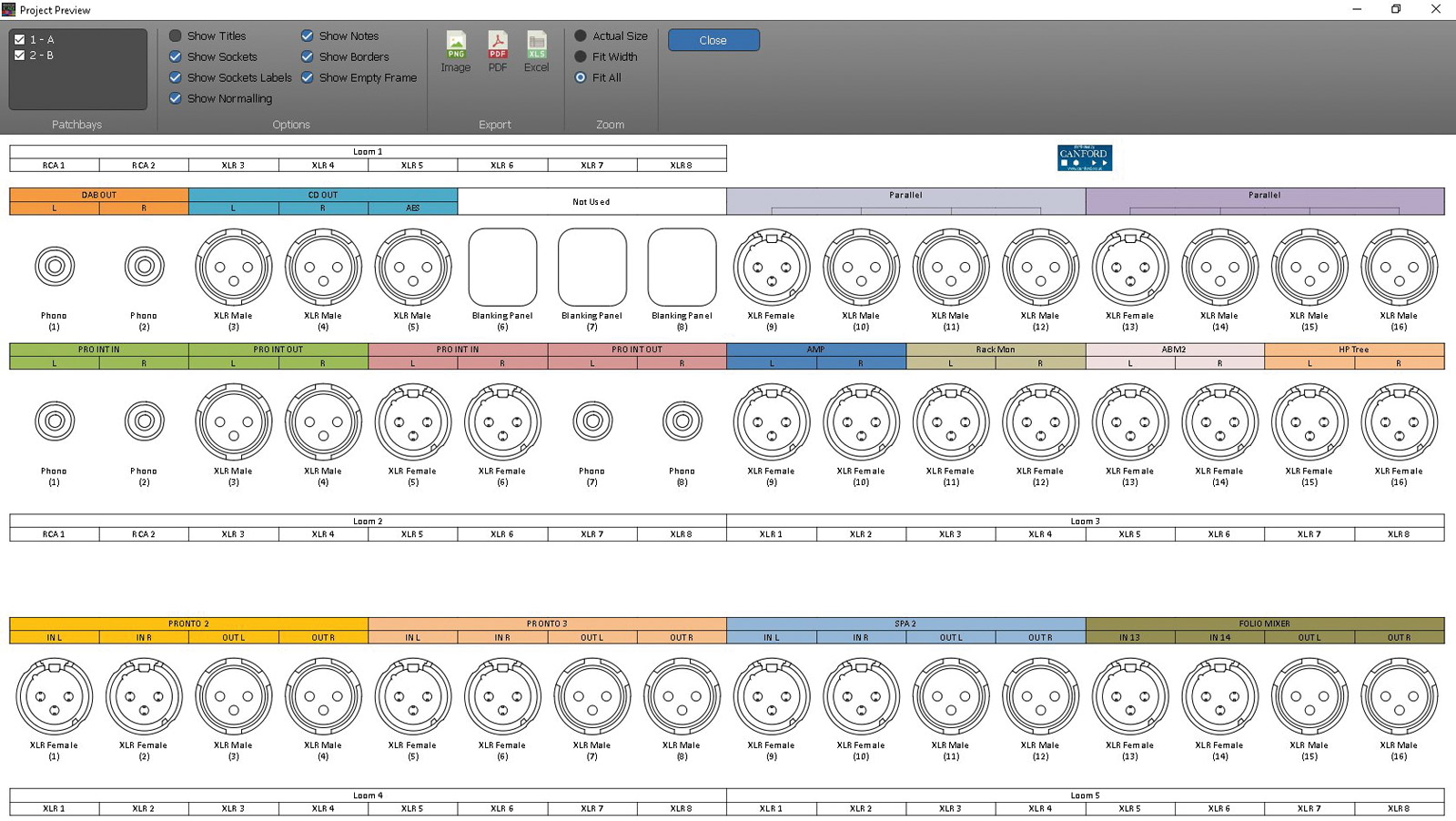The height and width of the screenshot is (821, 1456).
Task: Disable the Show Normalling option
Action: click(176, 99)
